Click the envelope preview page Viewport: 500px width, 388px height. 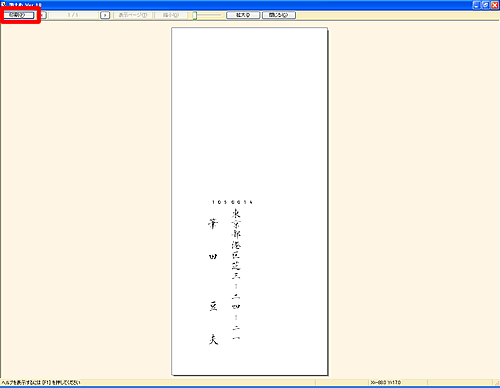click(249, 201)
